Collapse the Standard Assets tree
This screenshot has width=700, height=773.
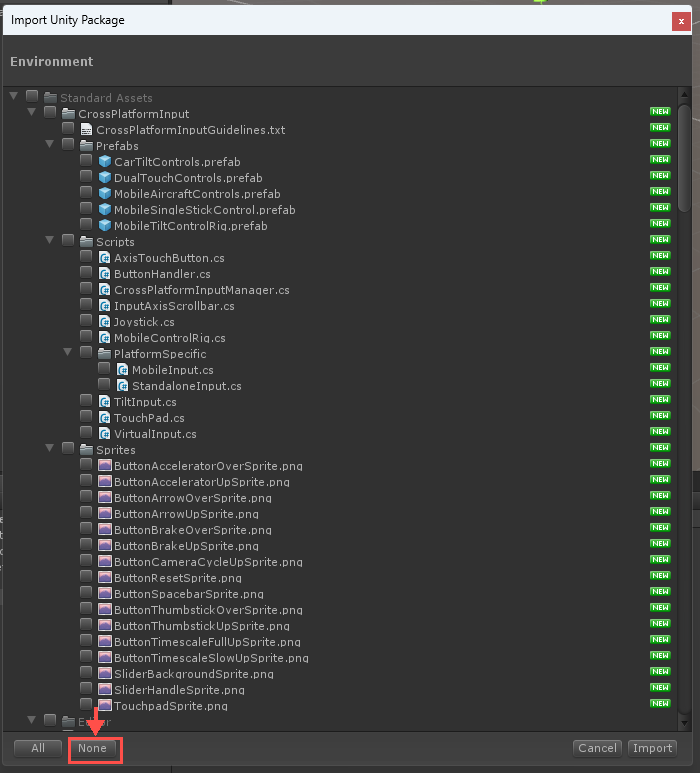tap(14, 96)
